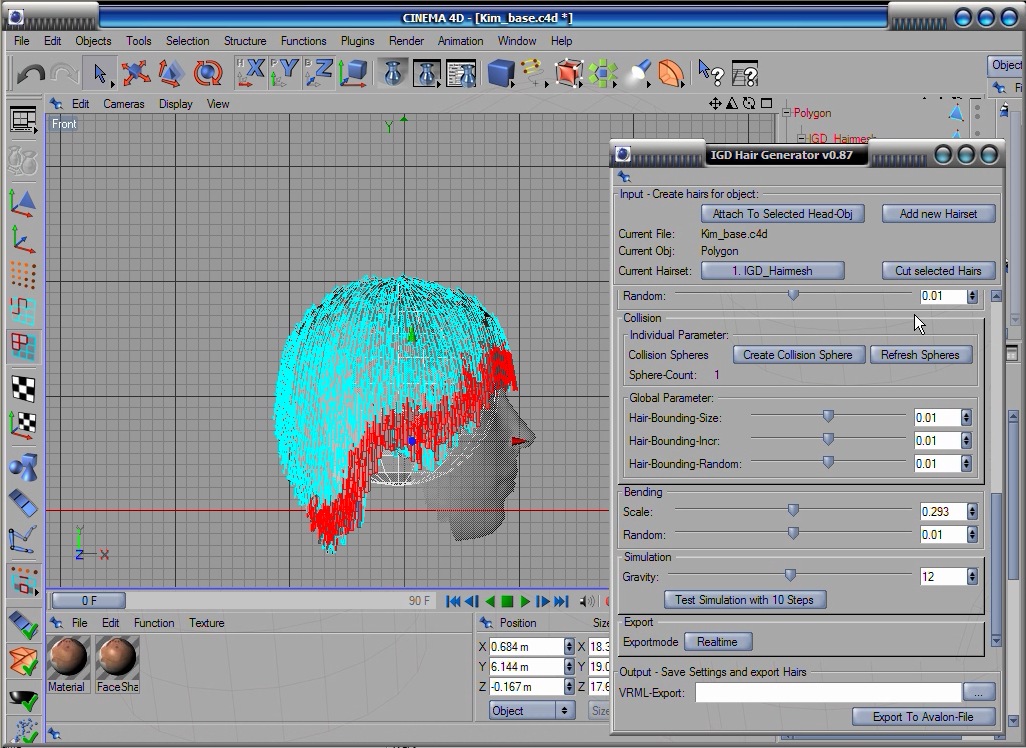Render to Picture Viewer

pyautogui.click(x=426, y=73)
